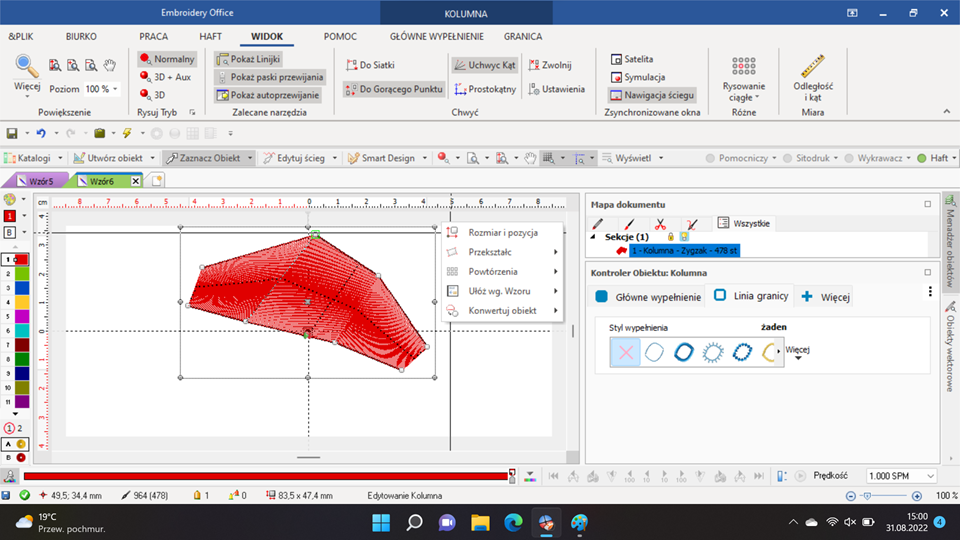
Task: Select the second border style icon
Action: 654,352
